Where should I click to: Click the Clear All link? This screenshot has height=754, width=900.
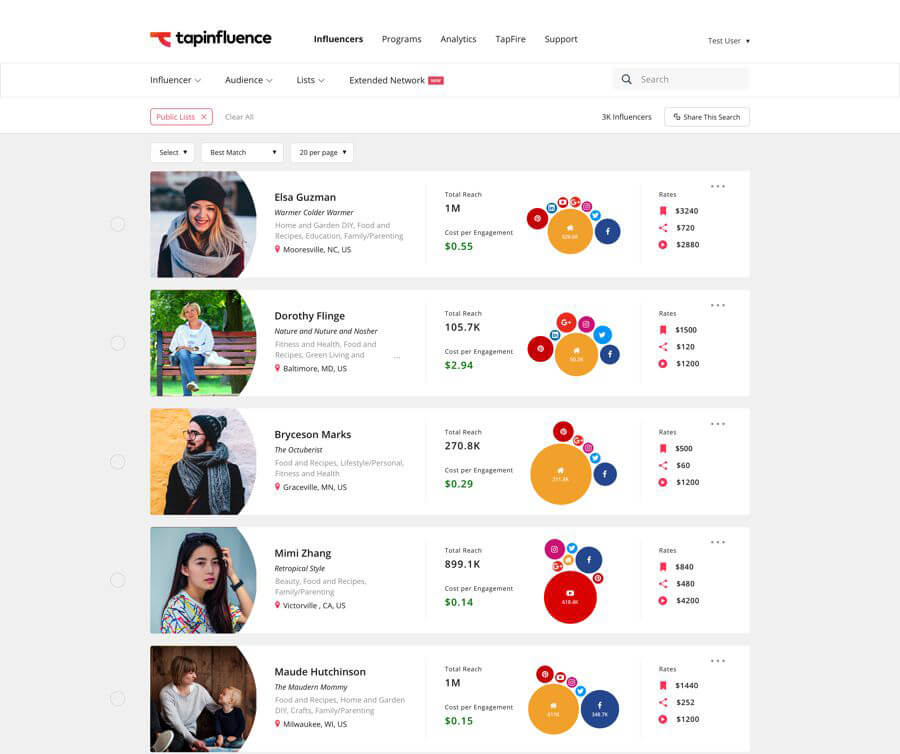click(239, 117)
